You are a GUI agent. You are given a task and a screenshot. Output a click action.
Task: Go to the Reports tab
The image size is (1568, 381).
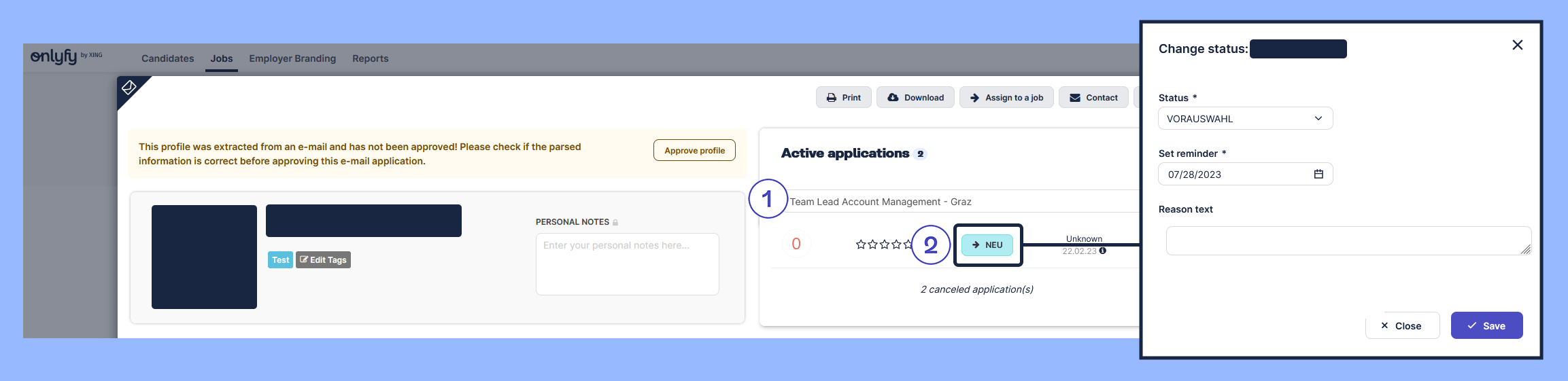(x=370, y=58)
